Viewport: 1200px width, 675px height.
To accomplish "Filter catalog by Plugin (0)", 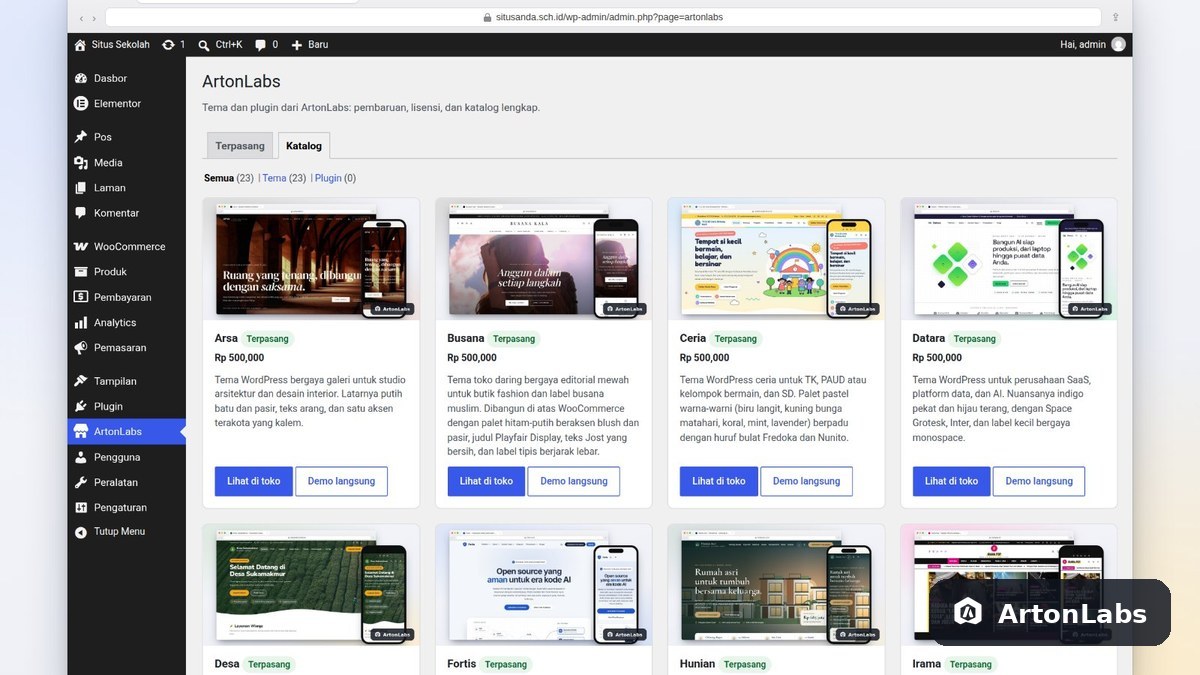I will (335, 178).
